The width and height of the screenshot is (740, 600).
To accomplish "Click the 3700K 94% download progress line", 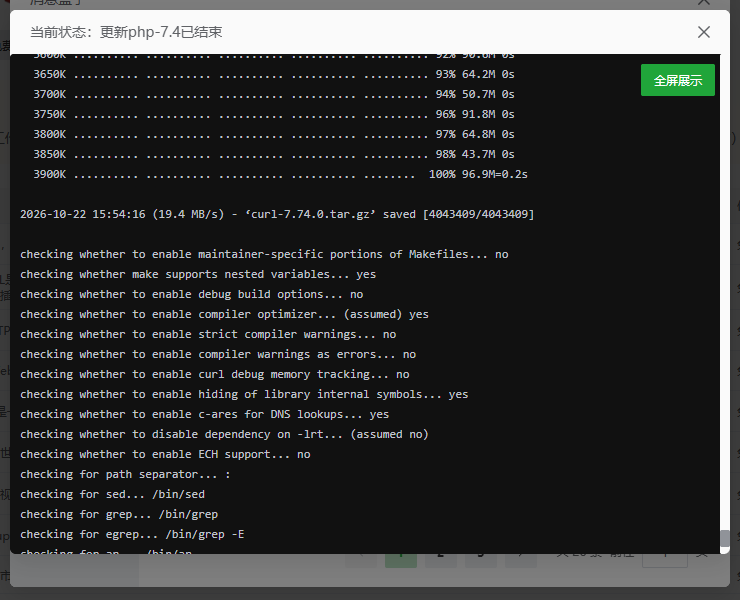I will (x=274, y=94).
